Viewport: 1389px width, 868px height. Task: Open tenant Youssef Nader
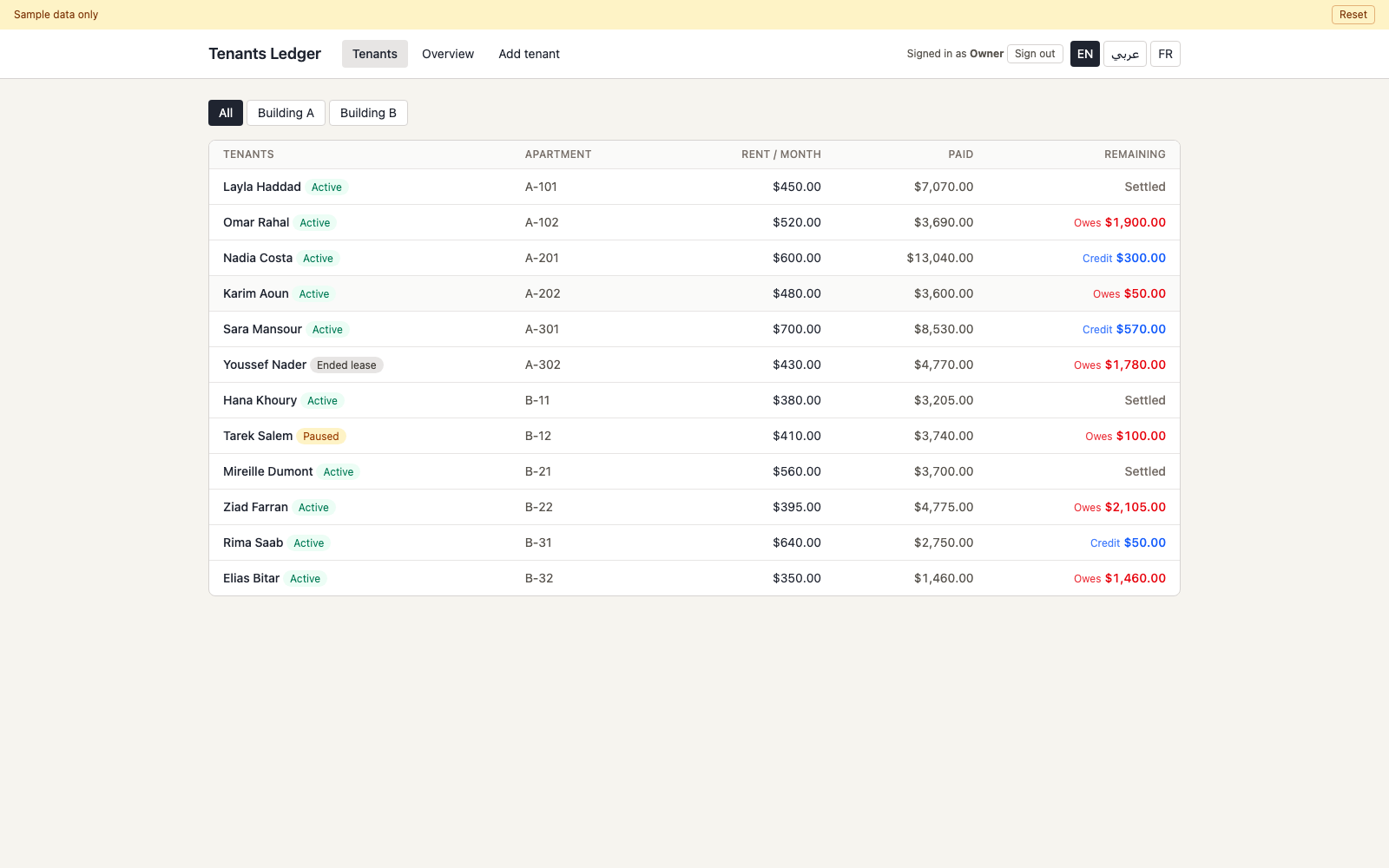coord(265,365)
